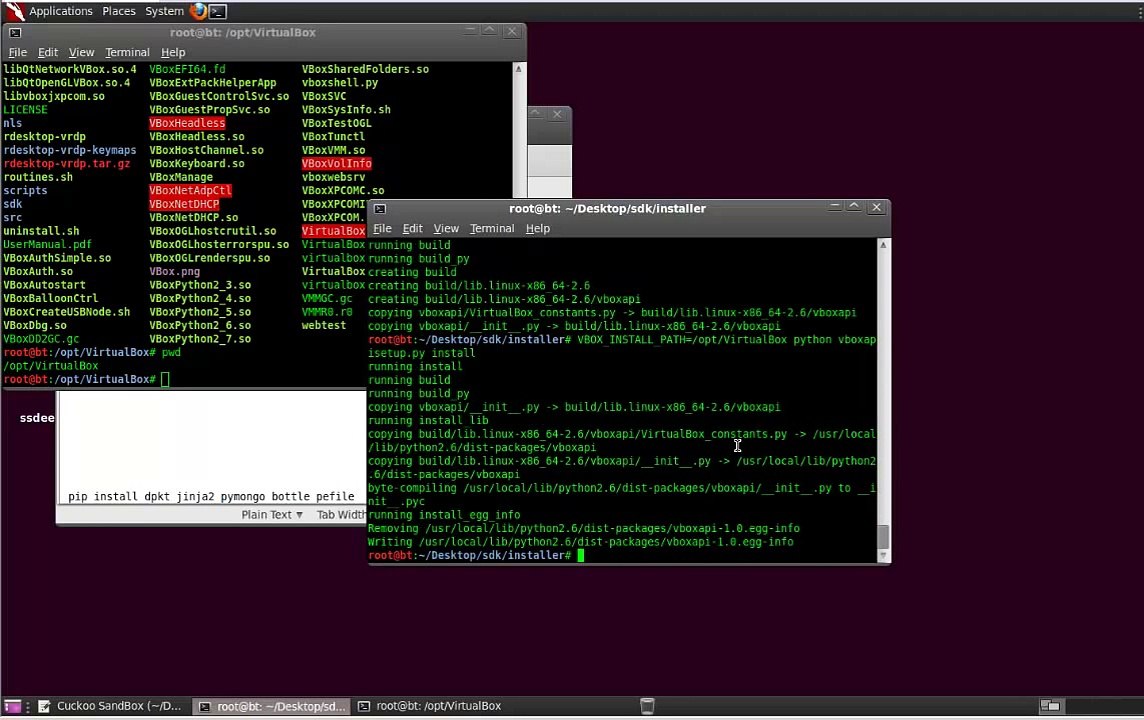Click VBoxManage in the listing
The image size is (1144, 720).
pos(181,177)
